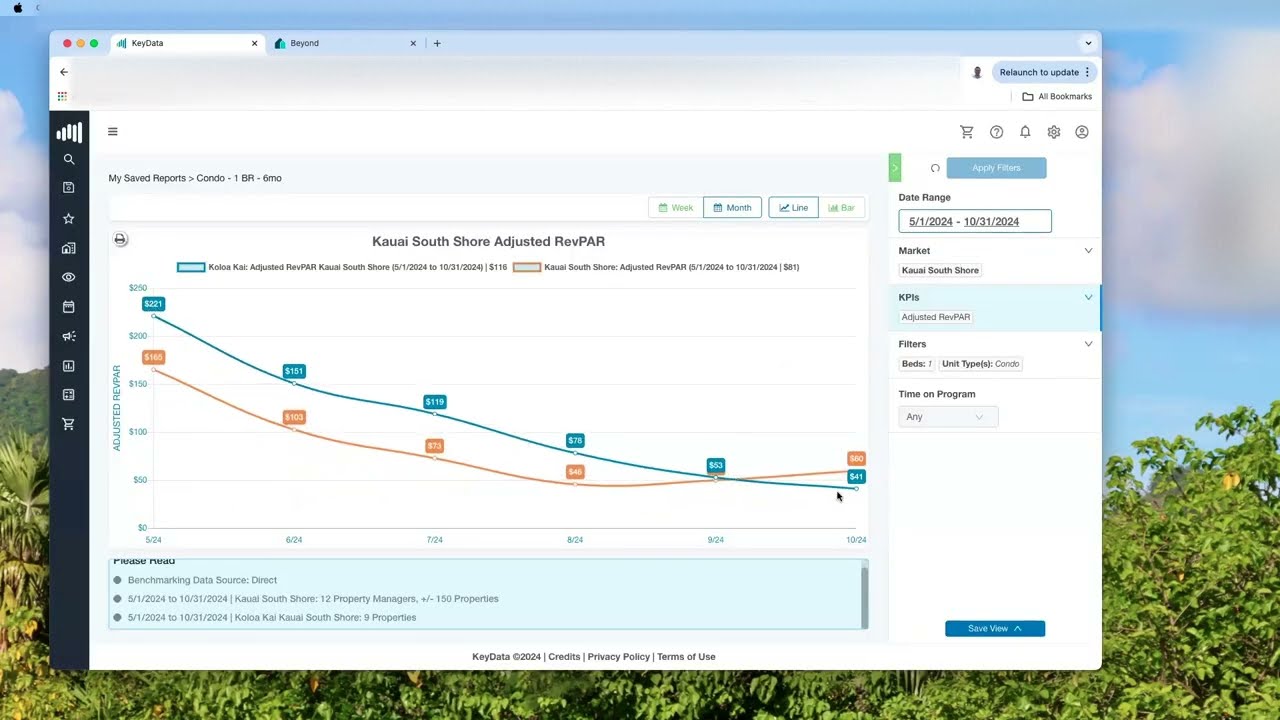Image resolution: width=1280 pixels, height=720 pixels.
Task: Open browser profile avatar
Action: pyautogui.click(x=977, y=72)
